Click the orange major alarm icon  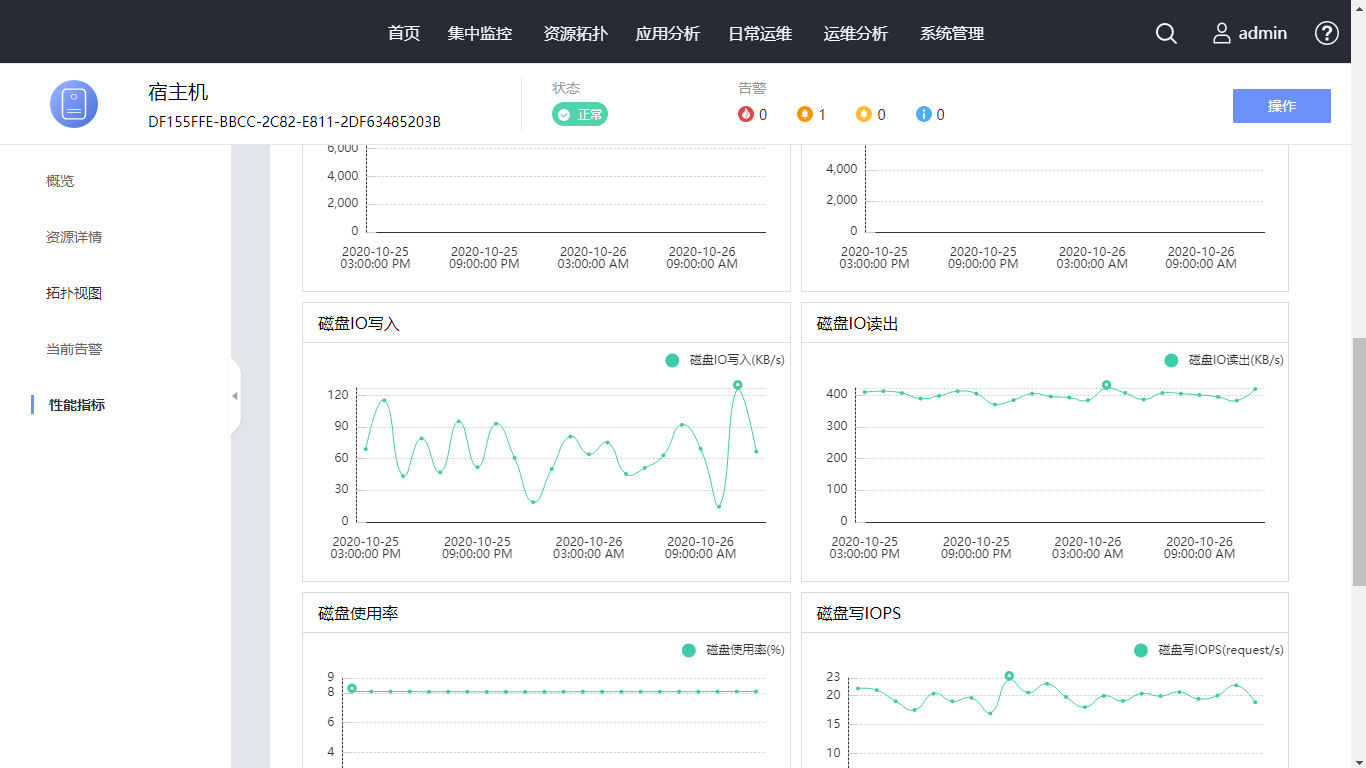[805, 114]
